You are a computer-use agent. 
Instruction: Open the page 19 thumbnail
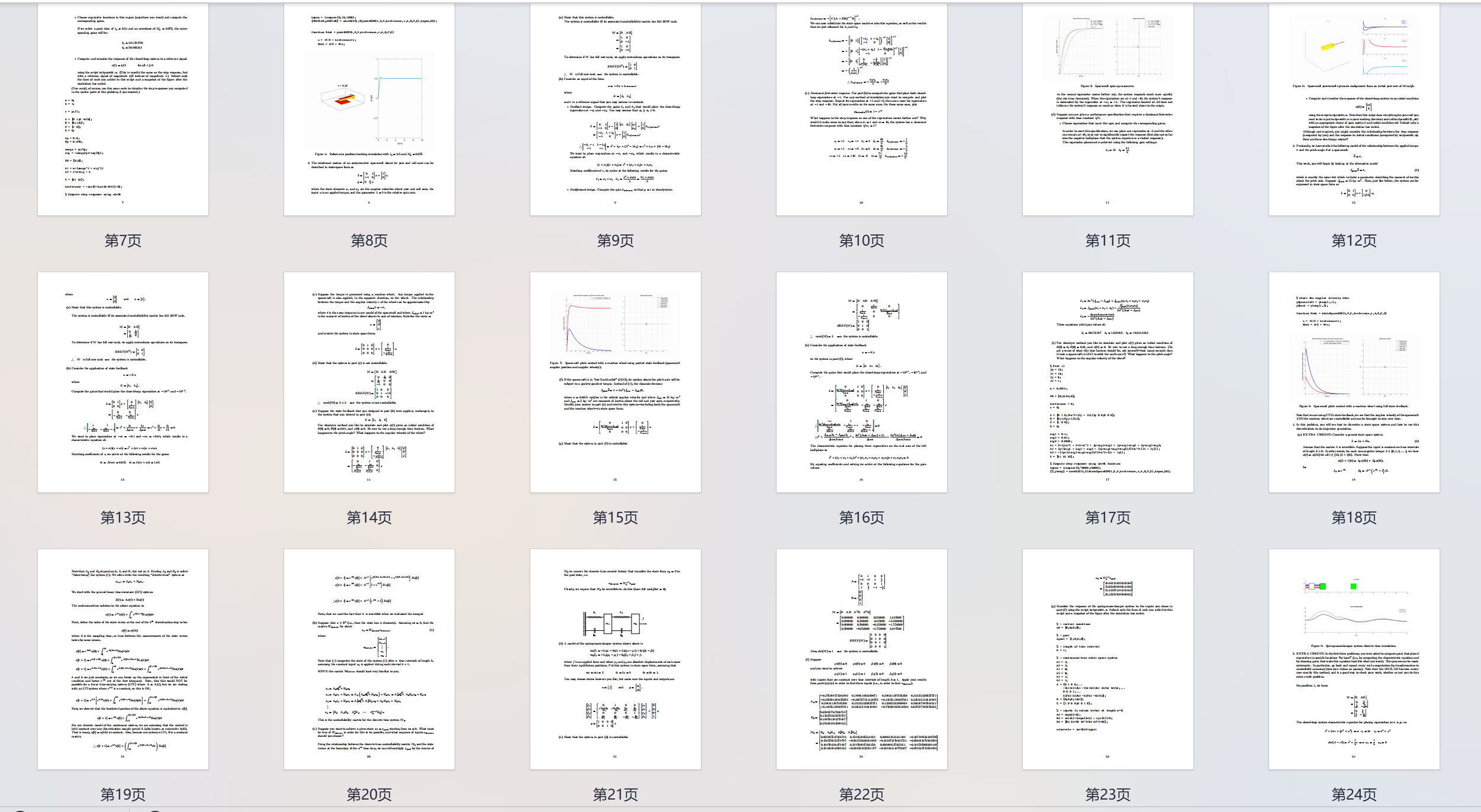pyautogui.click(x=123, y=659)
